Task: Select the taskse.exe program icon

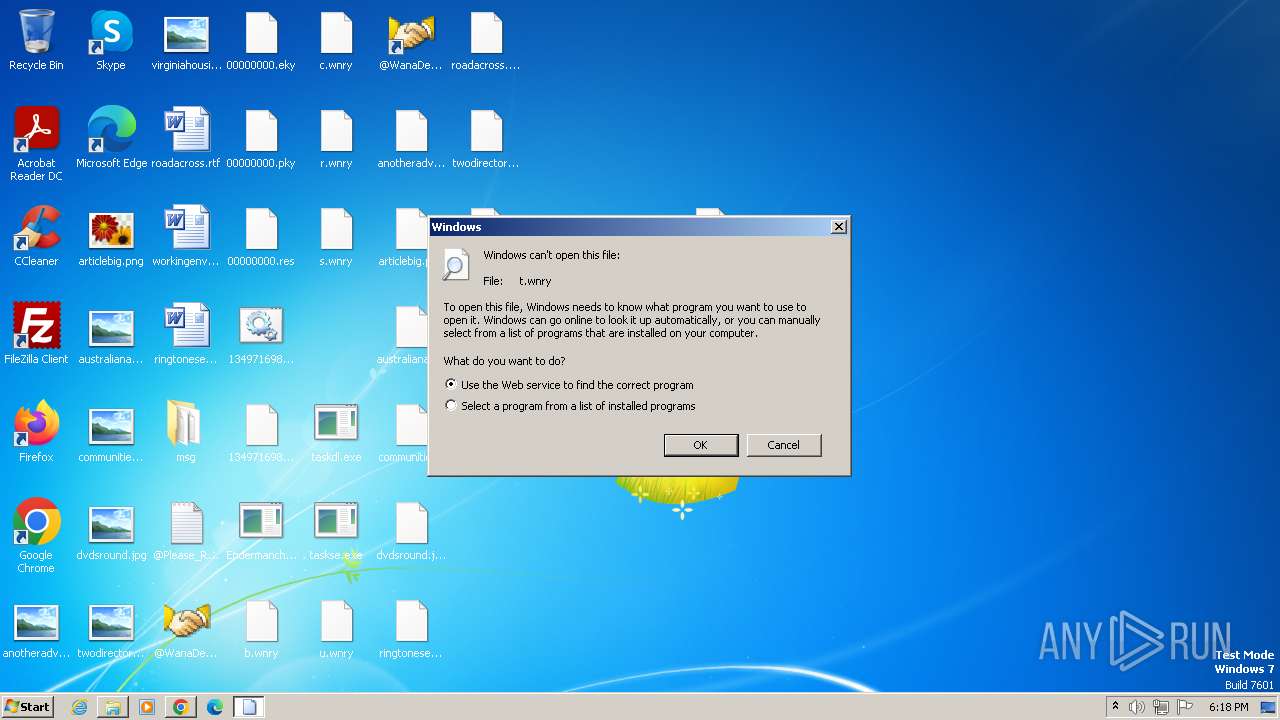Action: click(x=336, y=531)
